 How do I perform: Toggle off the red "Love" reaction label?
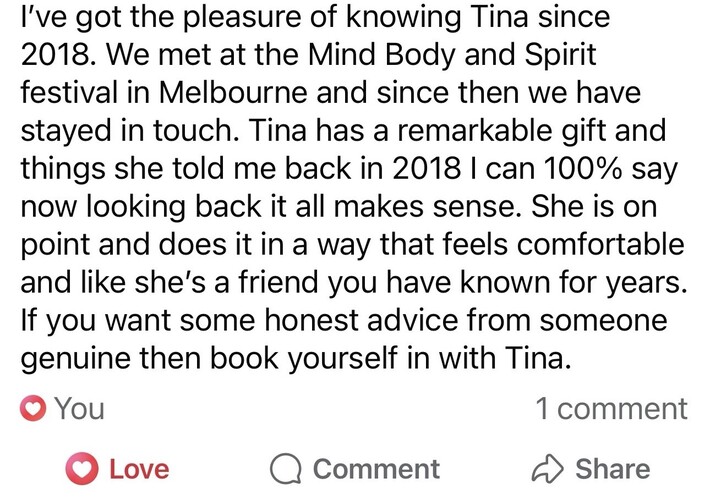point(139,469)
